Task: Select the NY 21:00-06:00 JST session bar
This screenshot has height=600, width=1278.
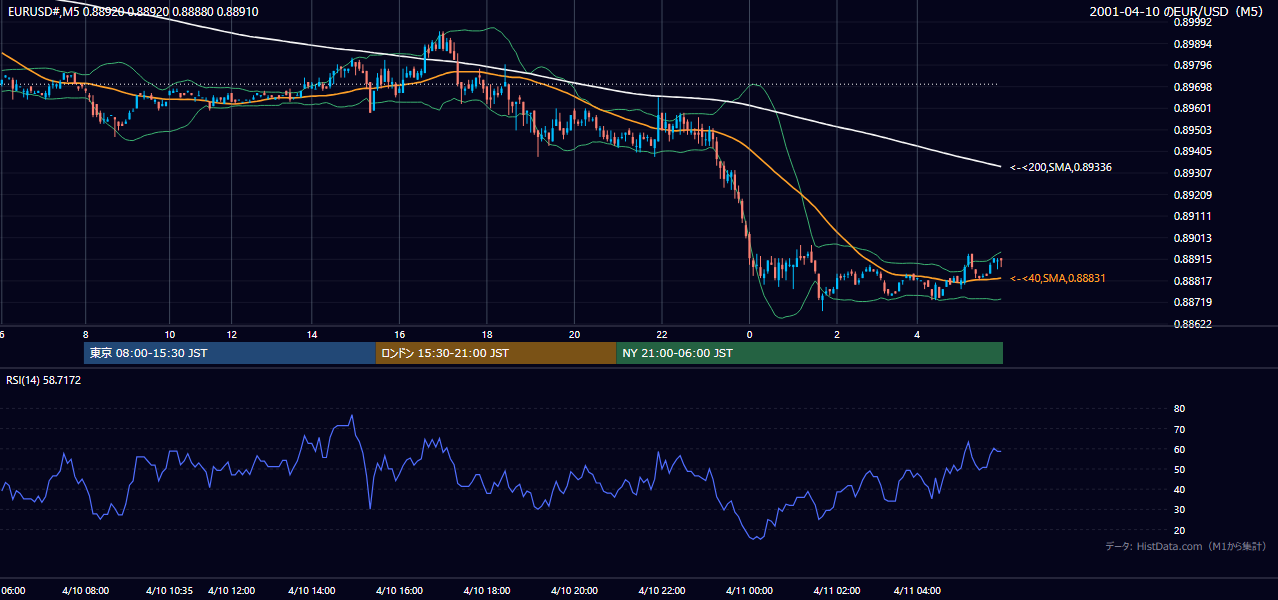Action: (810, 353)
